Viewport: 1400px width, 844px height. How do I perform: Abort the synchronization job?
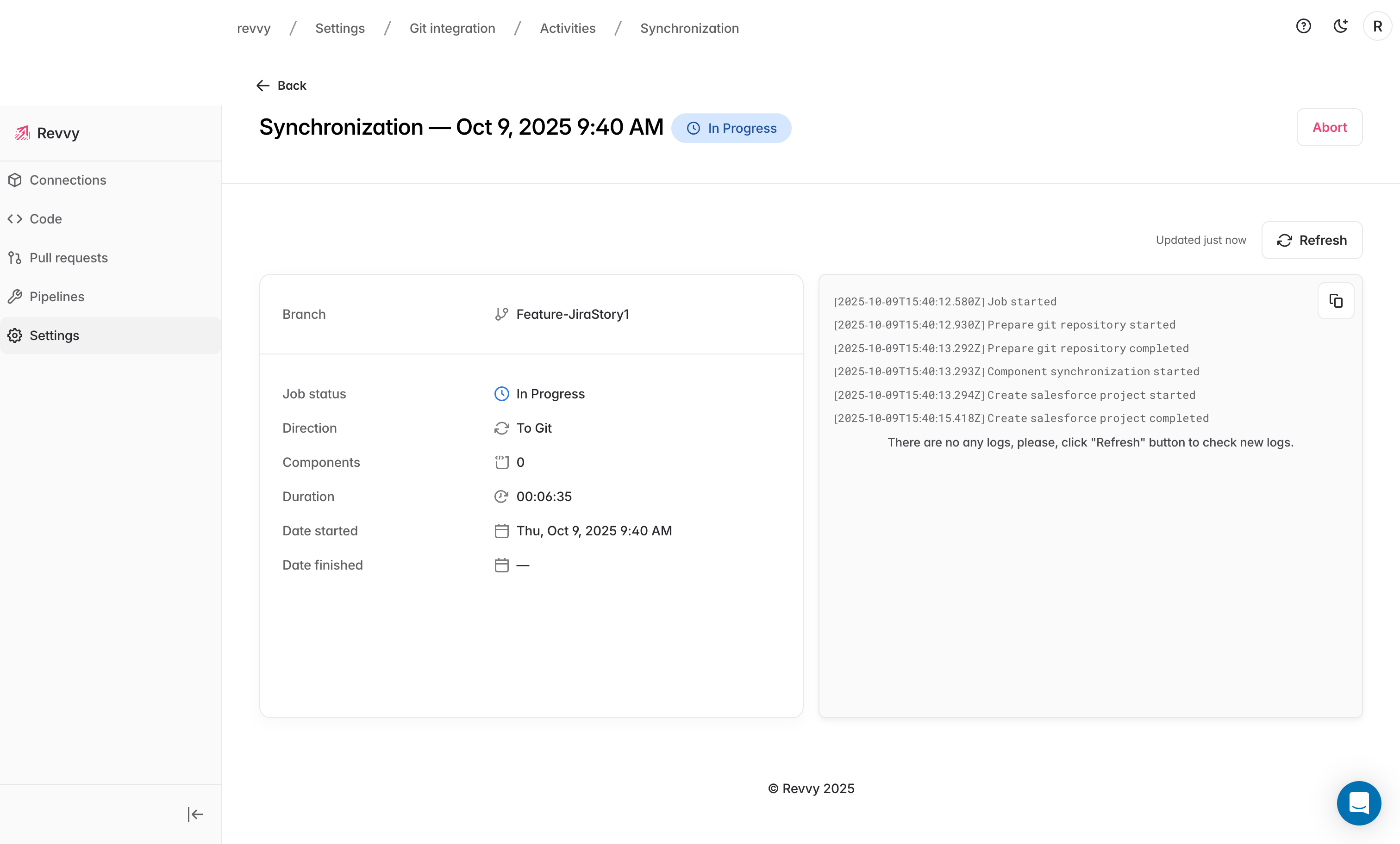(x=1329, y=127)
